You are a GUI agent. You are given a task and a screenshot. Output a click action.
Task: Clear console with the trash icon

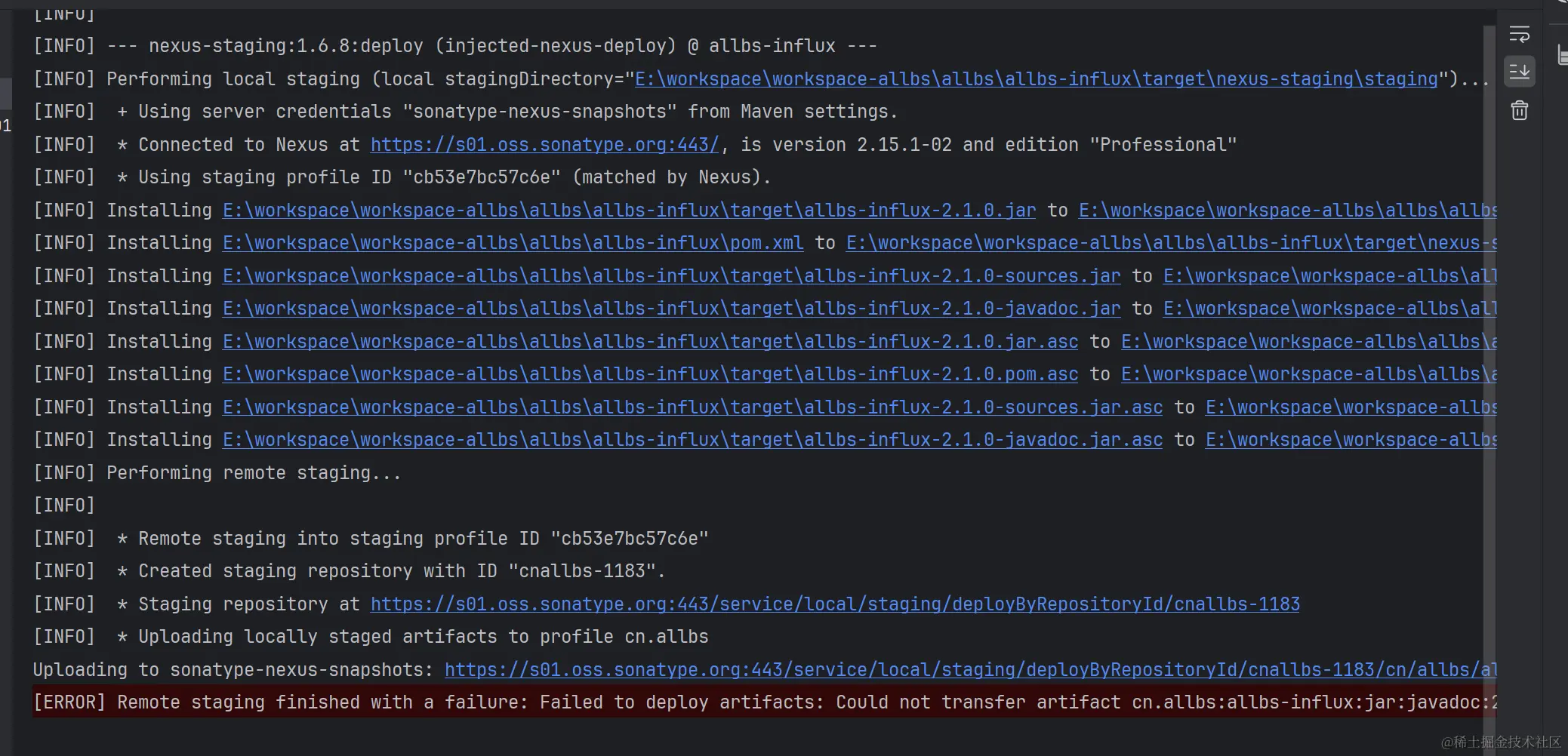(1519, 111)
